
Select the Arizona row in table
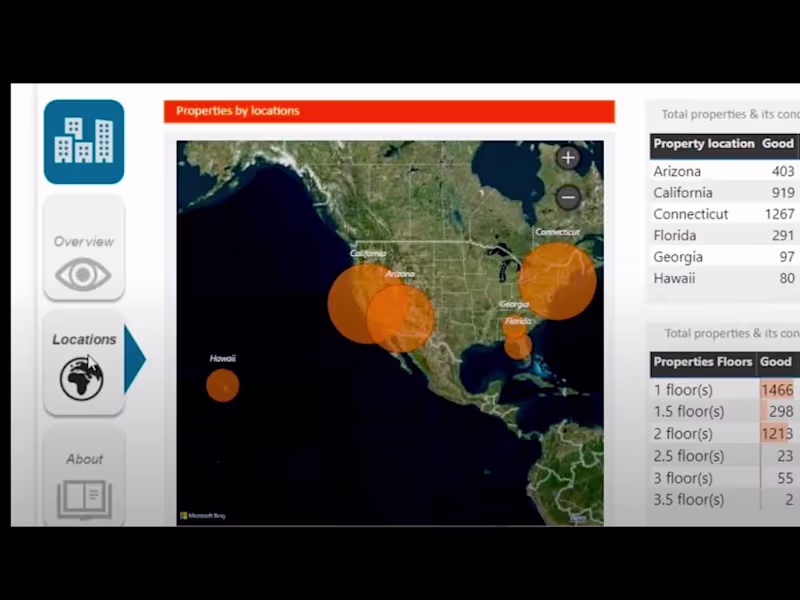pos(724,171)
